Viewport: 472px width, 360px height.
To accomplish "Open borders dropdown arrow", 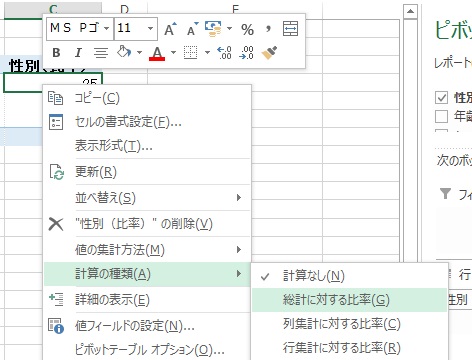I will (207, 52).
